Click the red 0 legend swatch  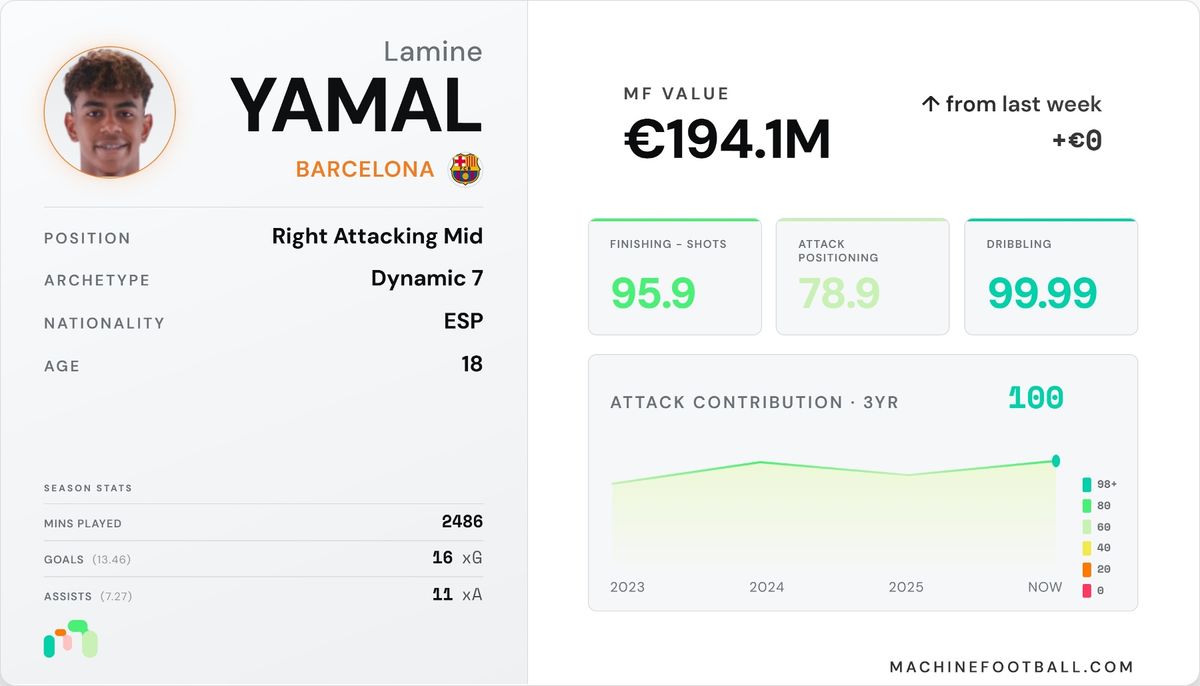point(1087,590)
